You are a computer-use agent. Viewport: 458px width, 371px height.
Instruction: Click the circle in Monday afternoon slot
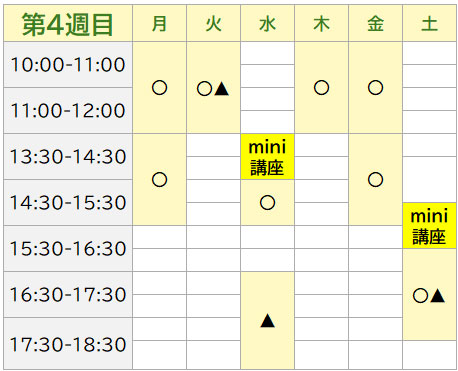(x=159, y=180)
